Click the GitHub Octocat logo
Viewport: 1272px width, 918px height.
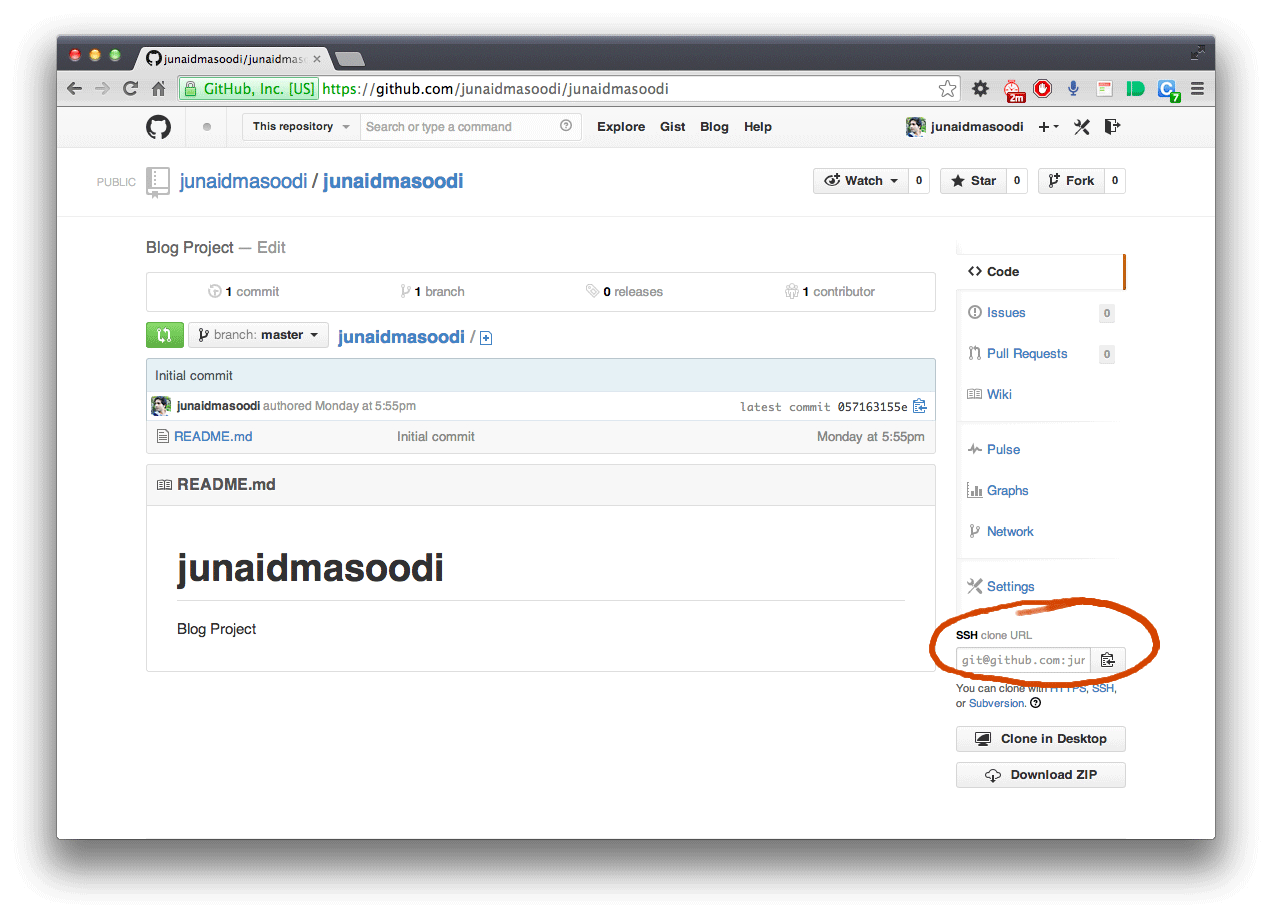click(x=158, y=127)
